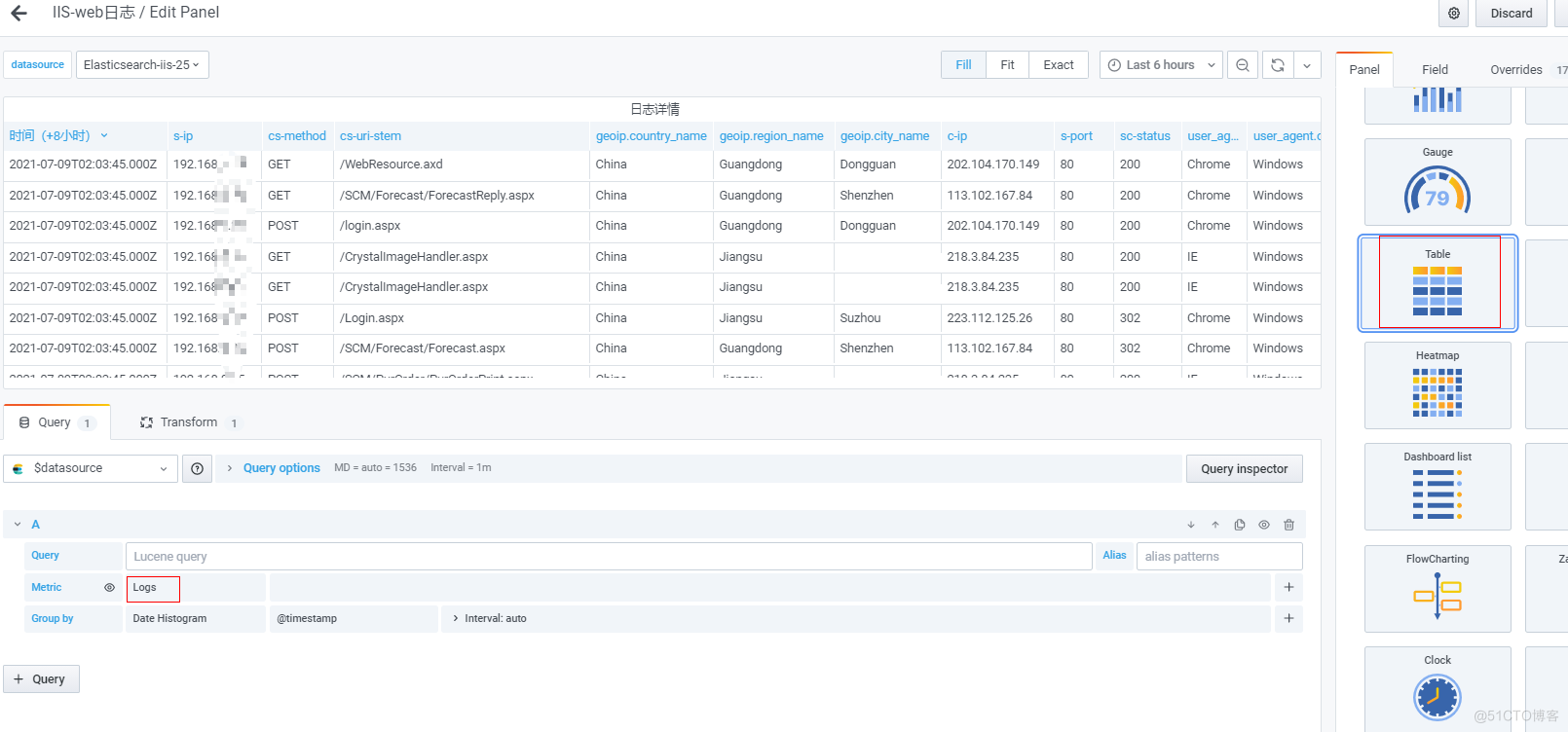This screenshot has width=1568, height=732.
Task: Add a new group by with plus
Action: (x=1288, y=619)
